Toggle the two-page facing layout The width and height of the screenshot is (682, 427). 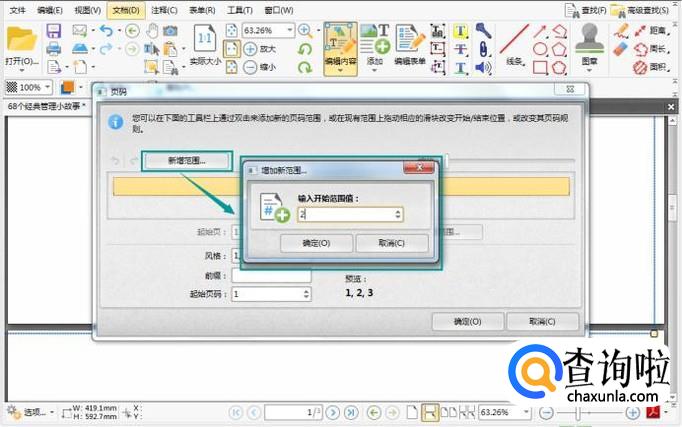click(449, 412)
